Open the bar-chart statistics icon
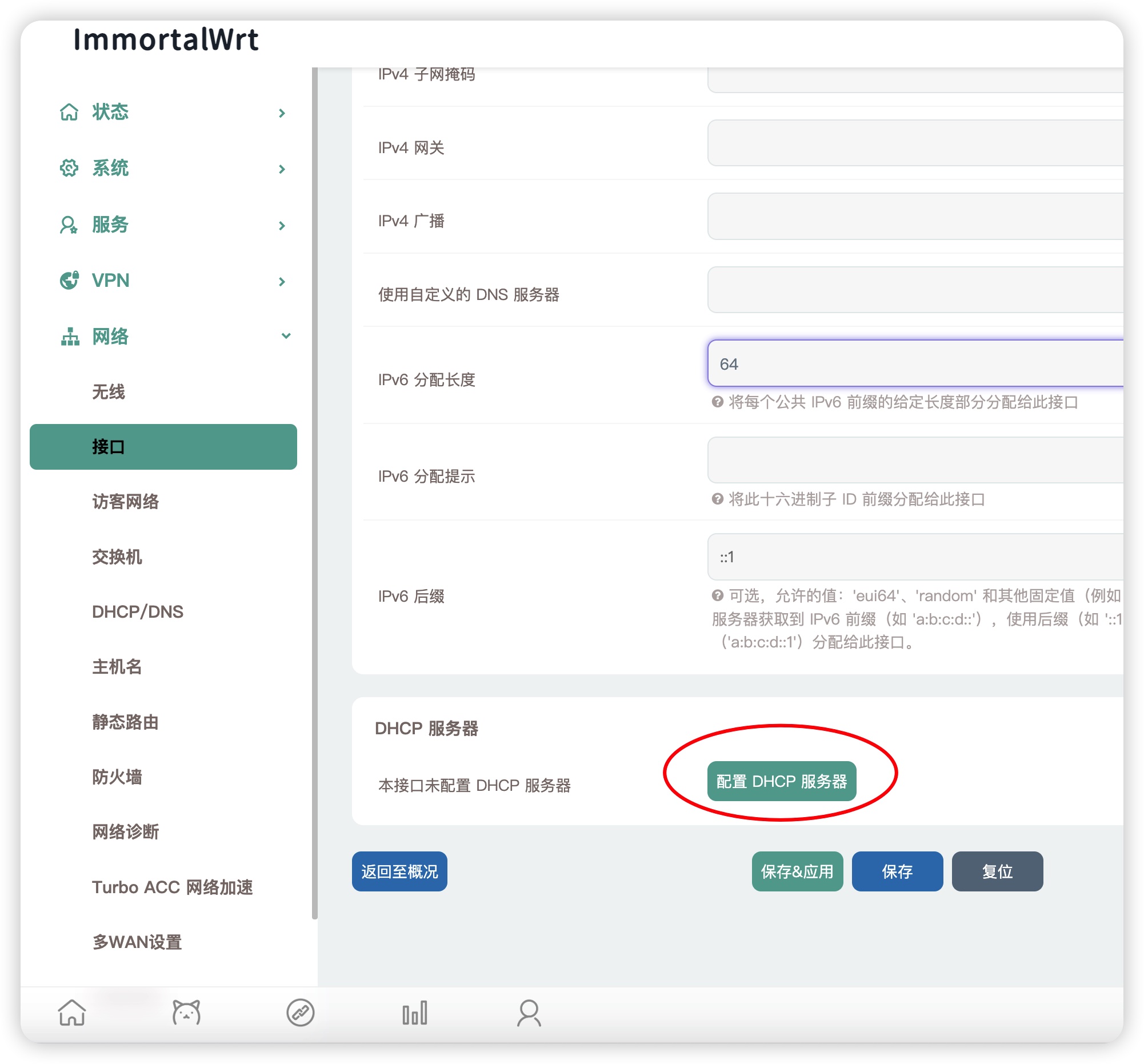 coord(414,1013)
